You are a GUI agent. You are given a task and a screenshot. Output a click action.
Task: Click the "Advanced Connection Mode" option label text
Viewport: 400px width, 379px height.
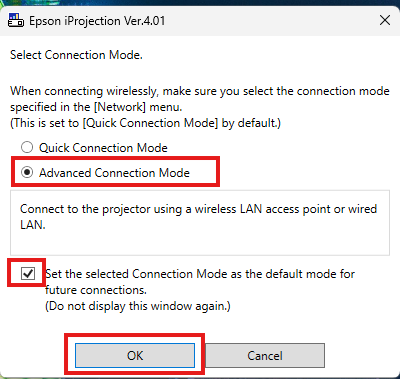(114, 173)
